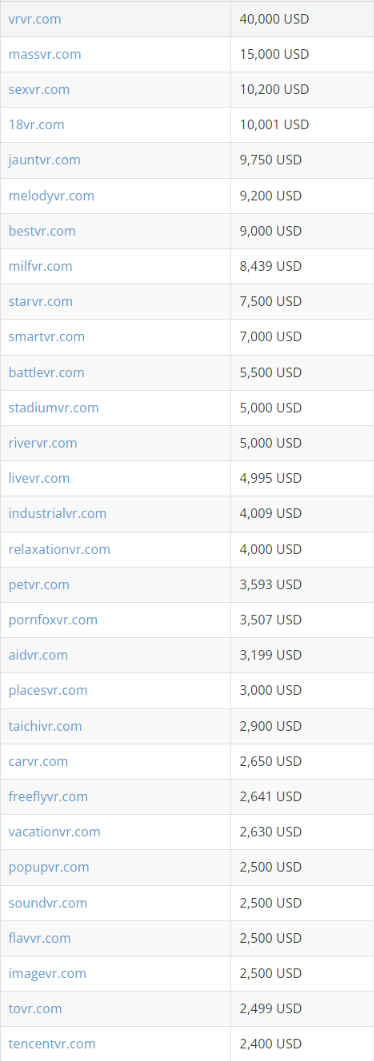Click the imagevr.com link

coord(47,973)
